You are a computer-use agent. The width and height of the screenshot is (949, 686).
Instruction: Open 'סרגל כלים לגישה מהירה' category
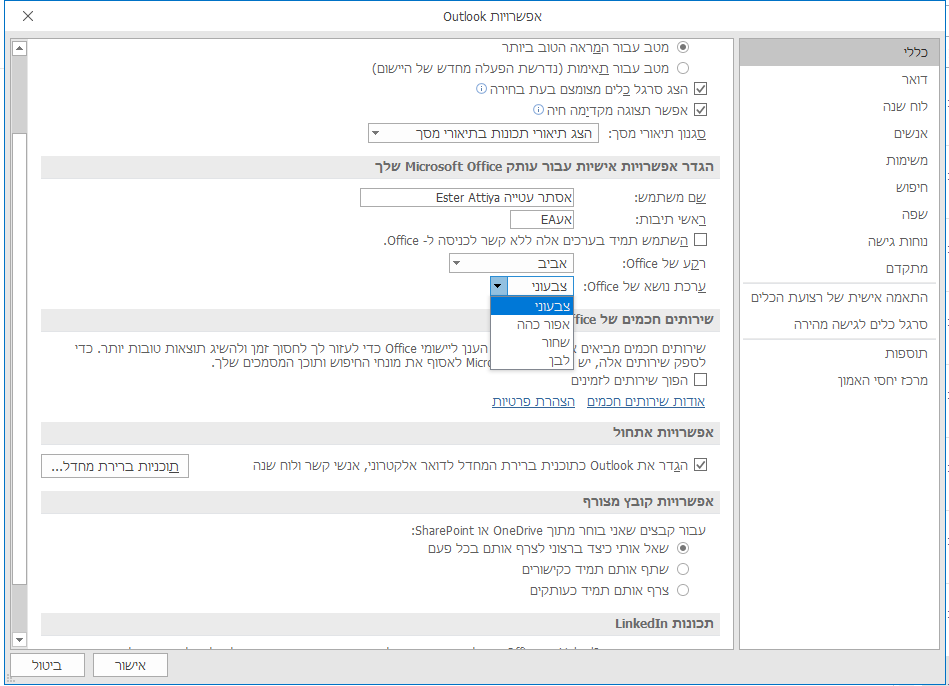[839, 325]
